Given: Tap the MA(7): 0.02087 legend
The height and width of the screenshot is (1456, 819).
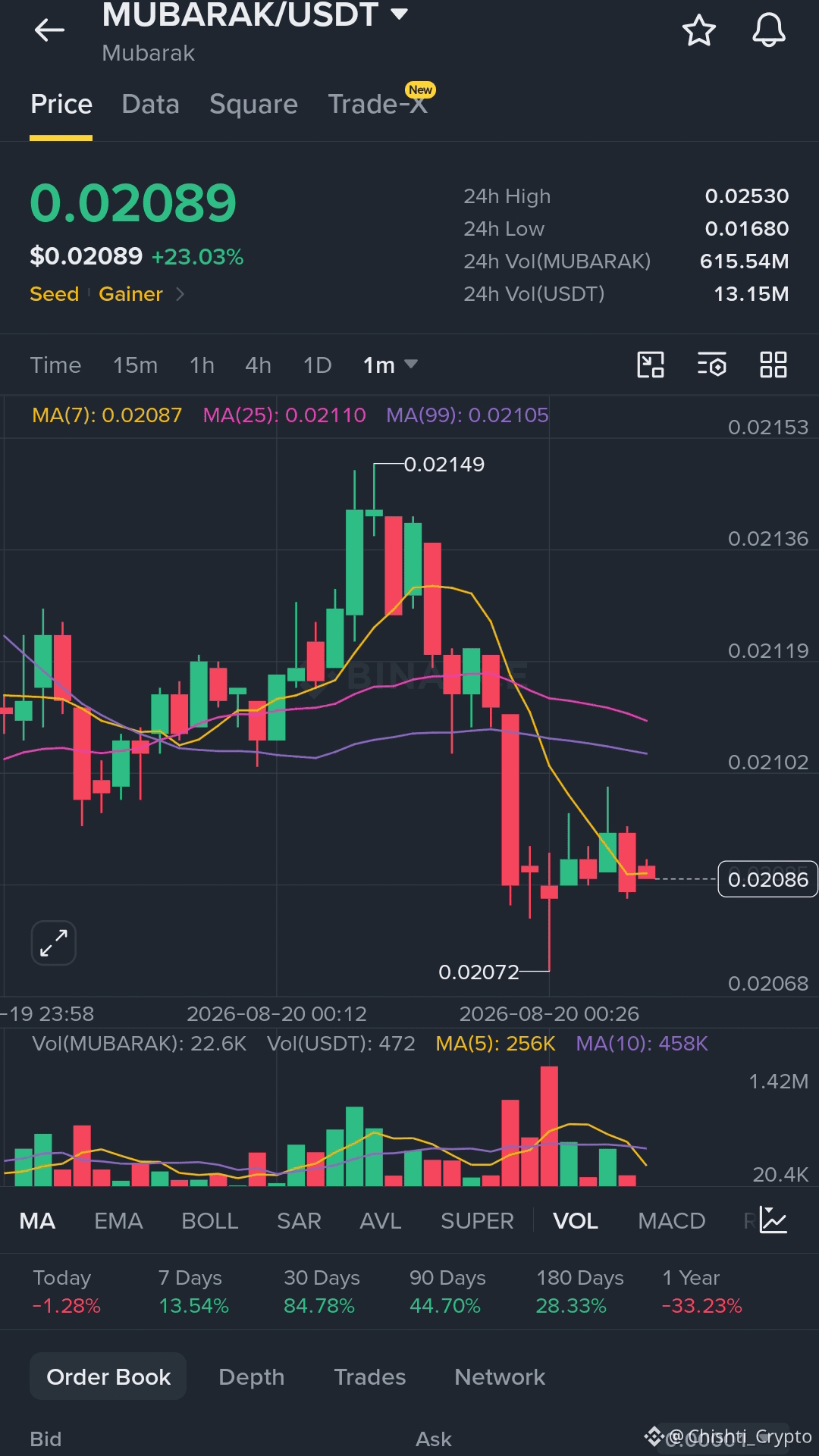Looking at the screenshot, I should [107, 415].
